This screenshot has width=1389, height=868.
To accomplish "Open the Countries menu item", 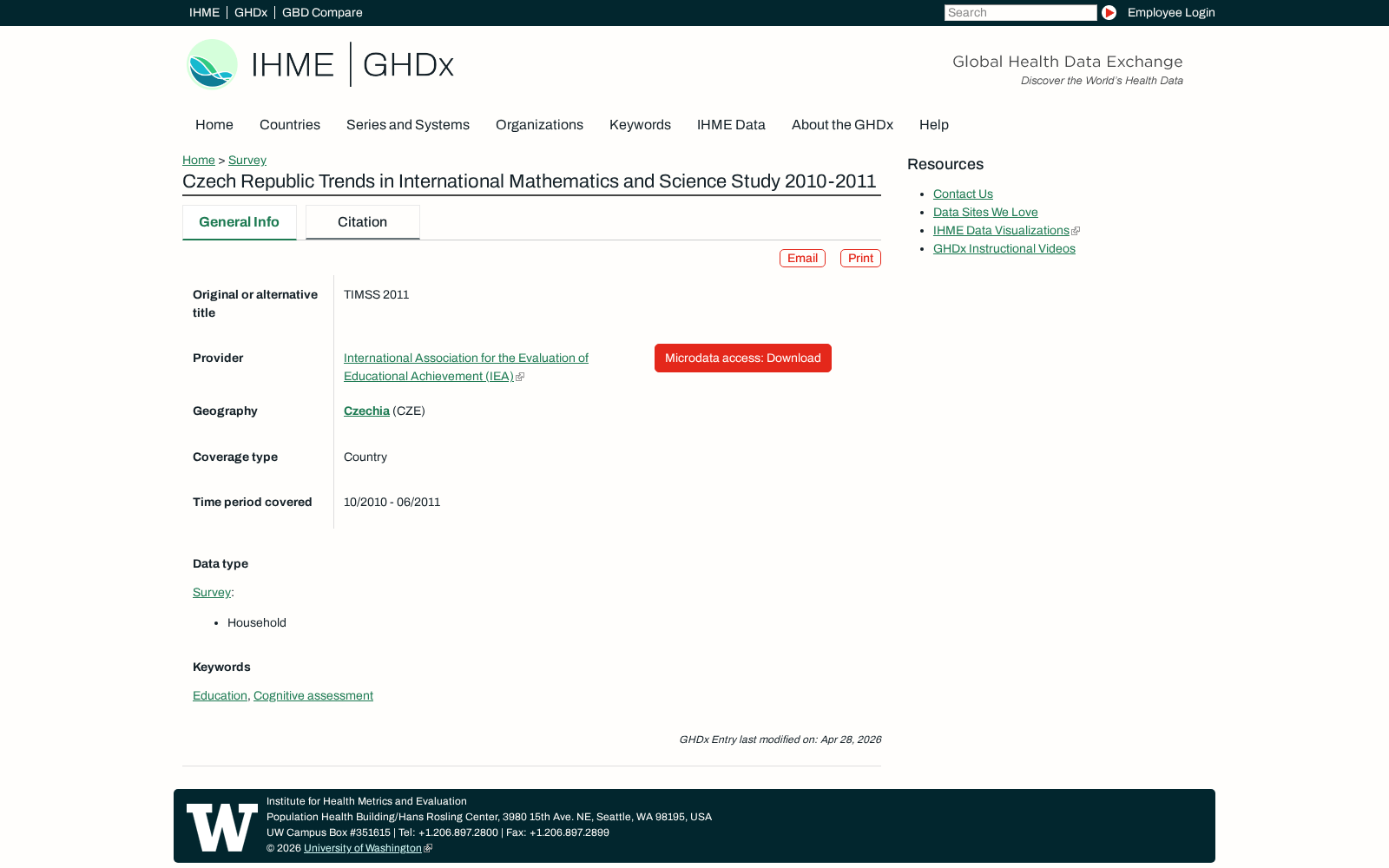I will [290, 125].
